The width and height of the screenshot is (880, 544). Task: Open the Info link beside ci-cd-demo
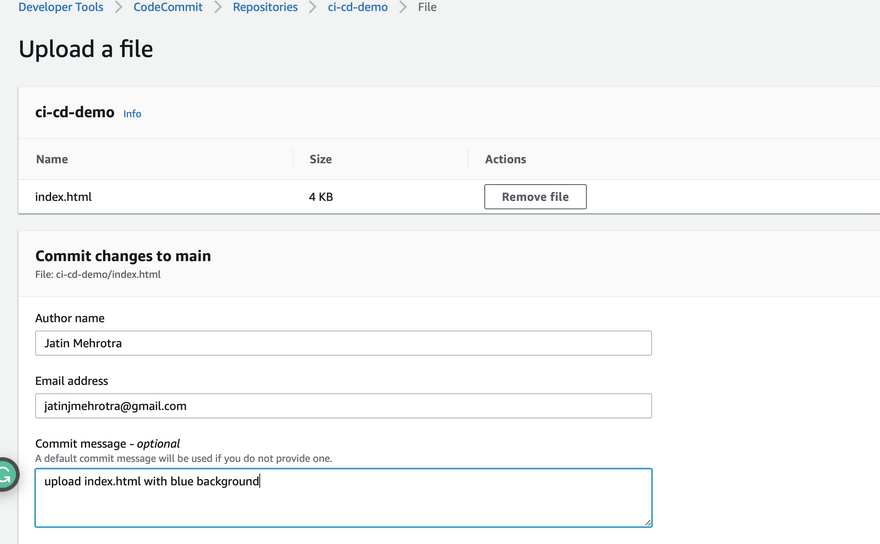132,114
